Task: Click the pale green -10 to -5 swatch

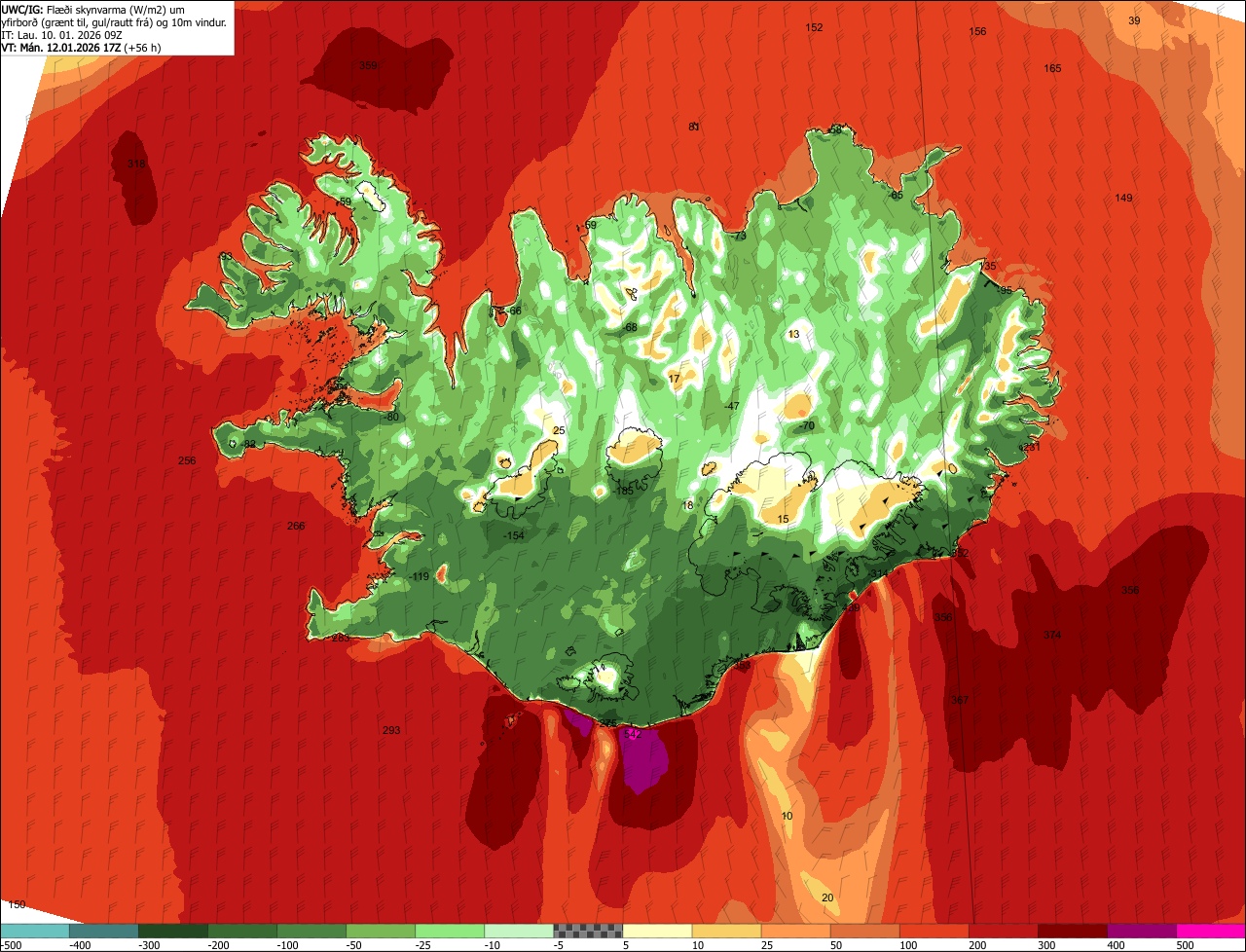Action: point(518,931)
